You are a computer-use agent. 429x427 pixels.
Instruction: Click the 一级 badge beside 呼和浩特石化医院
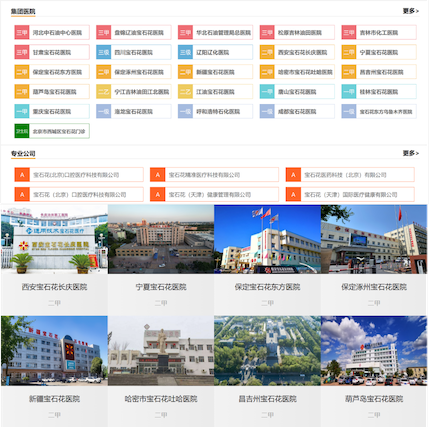pyautogui.click(x=185, y=111)
